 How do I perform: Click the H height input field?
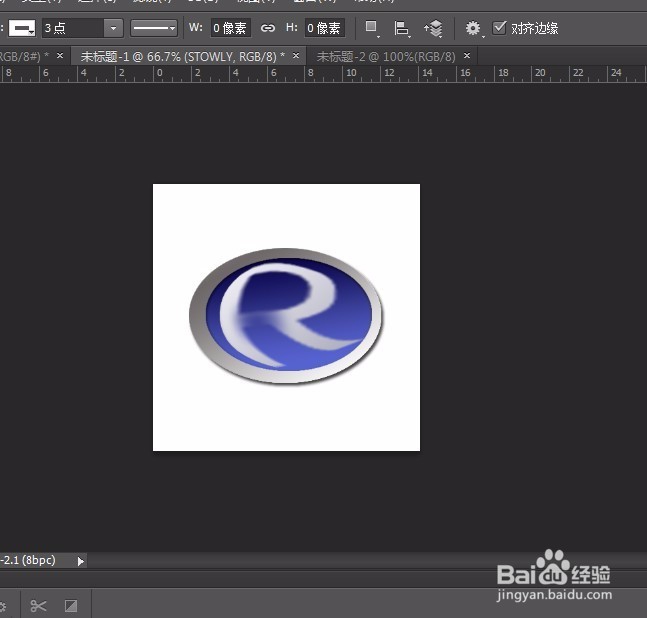(325, 28)
